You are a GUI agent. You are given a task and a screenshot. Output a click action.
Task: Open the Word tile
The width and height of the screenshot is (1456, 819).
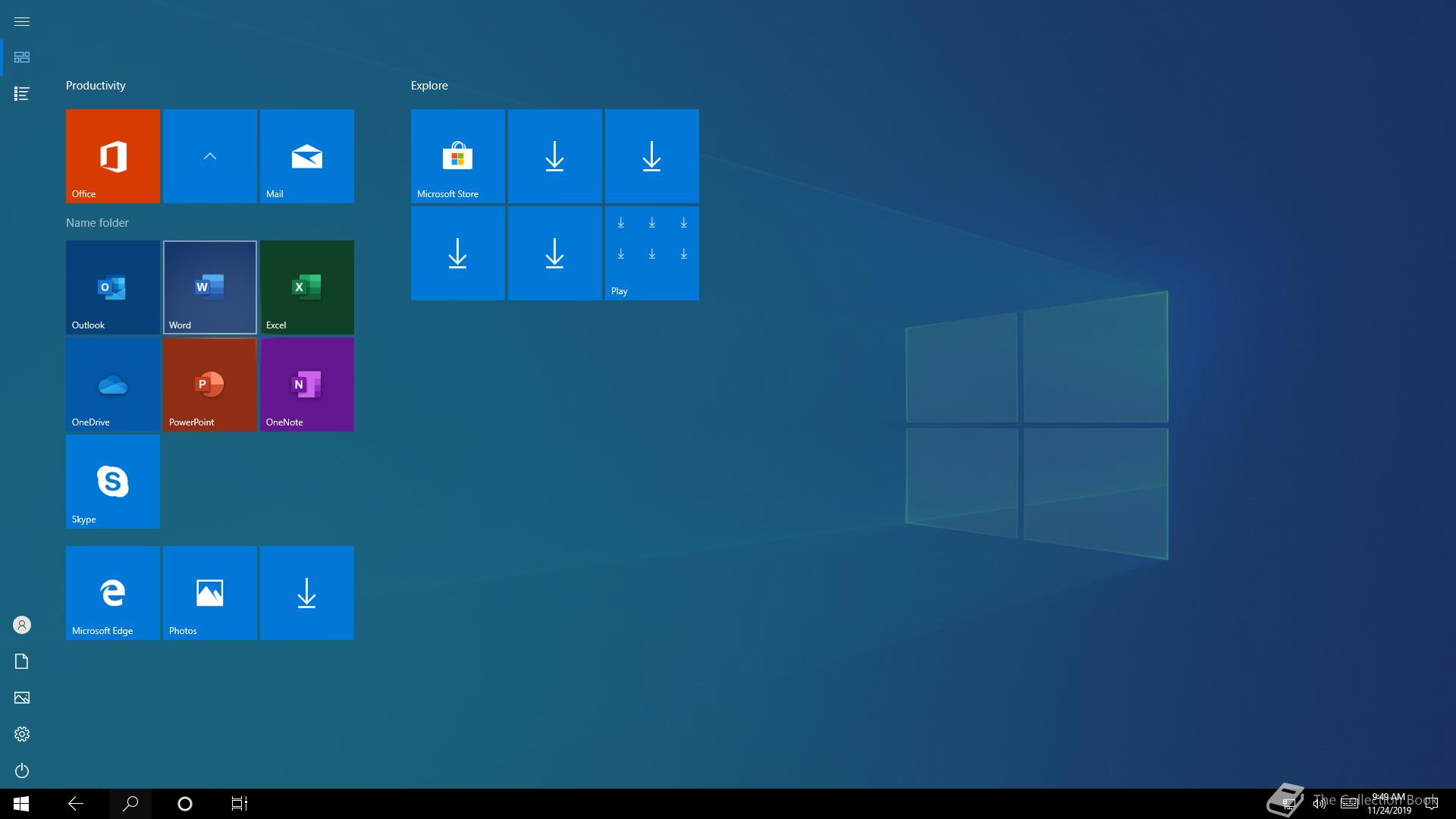[210, 287]
